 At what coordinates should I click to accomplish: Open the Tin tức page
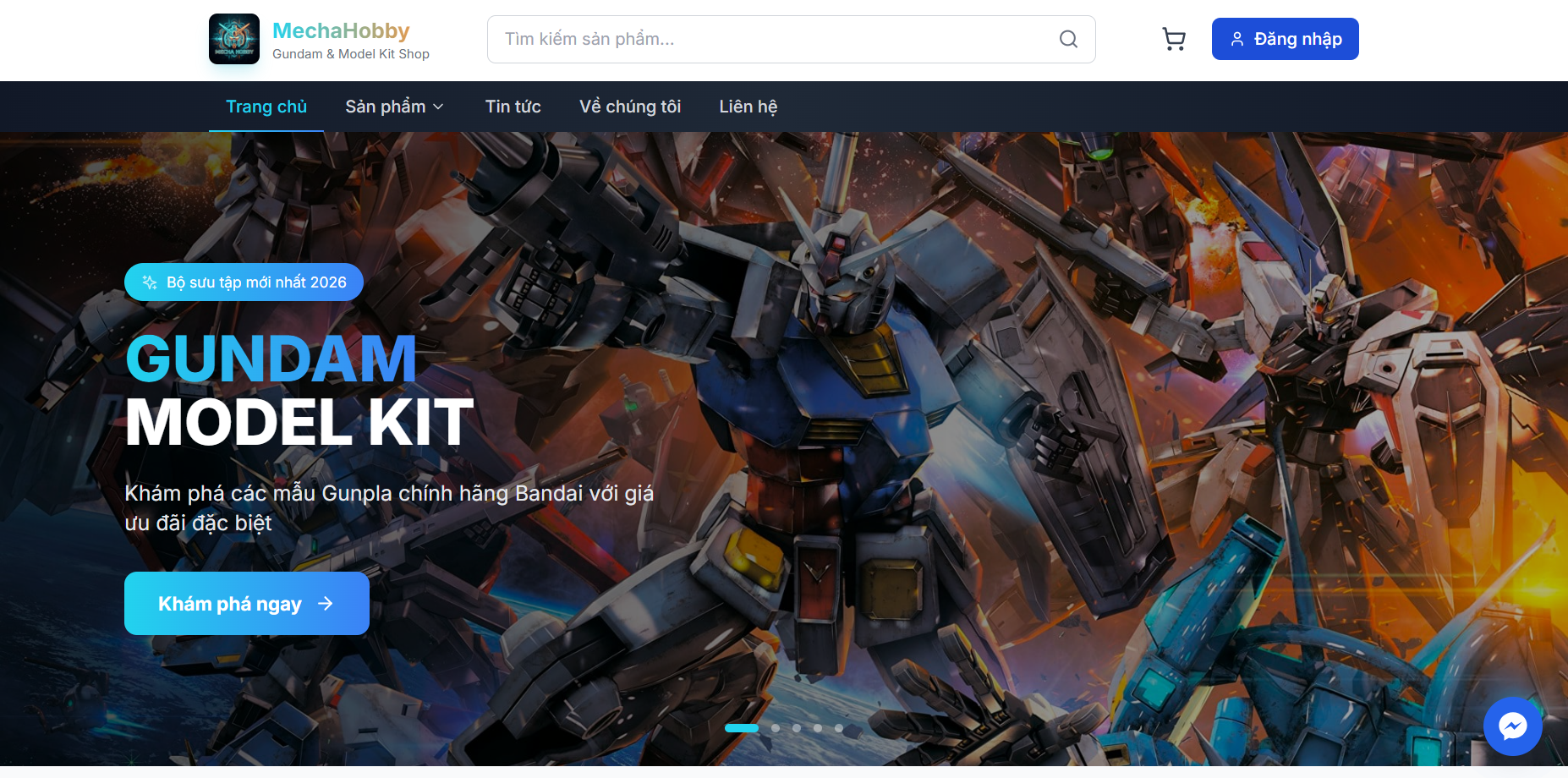(x=513, y=107)
